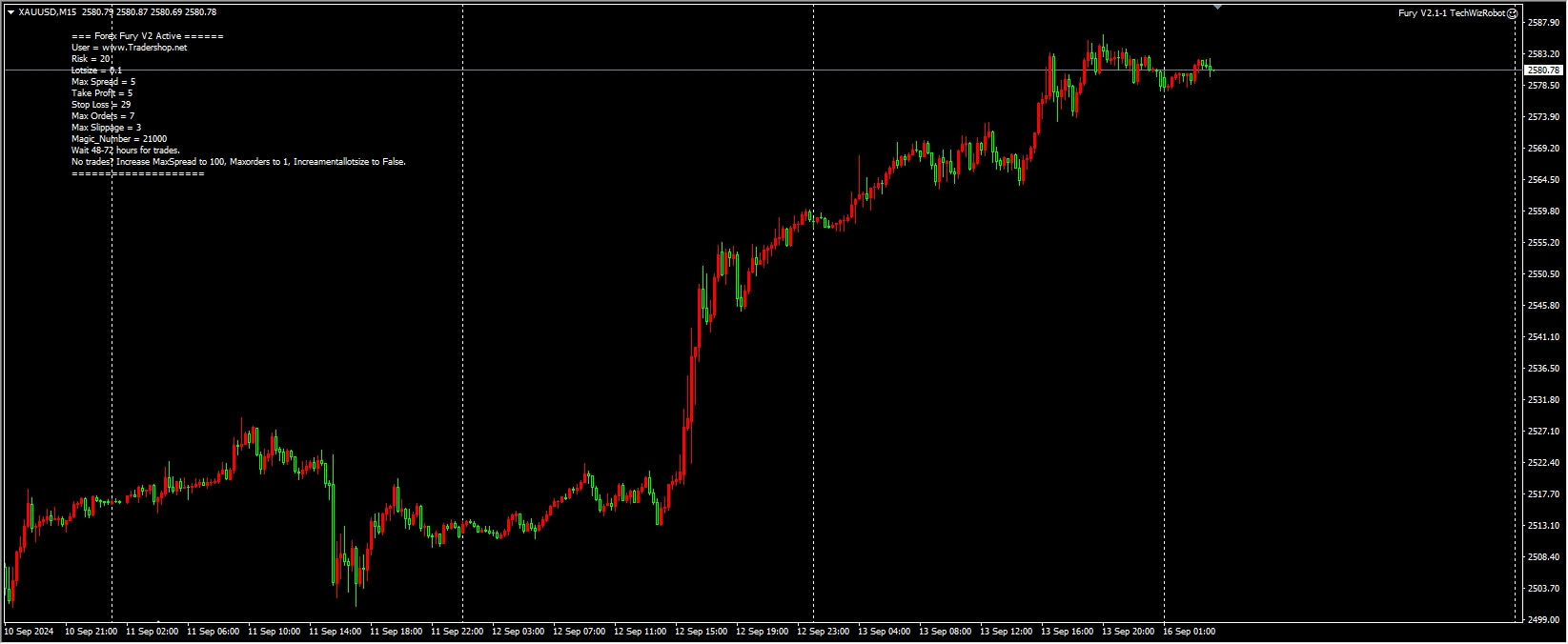Open the XAUUSD,M15 one-click trading arrow
The image size is (1568, 644).
click(x=10, y=12)
